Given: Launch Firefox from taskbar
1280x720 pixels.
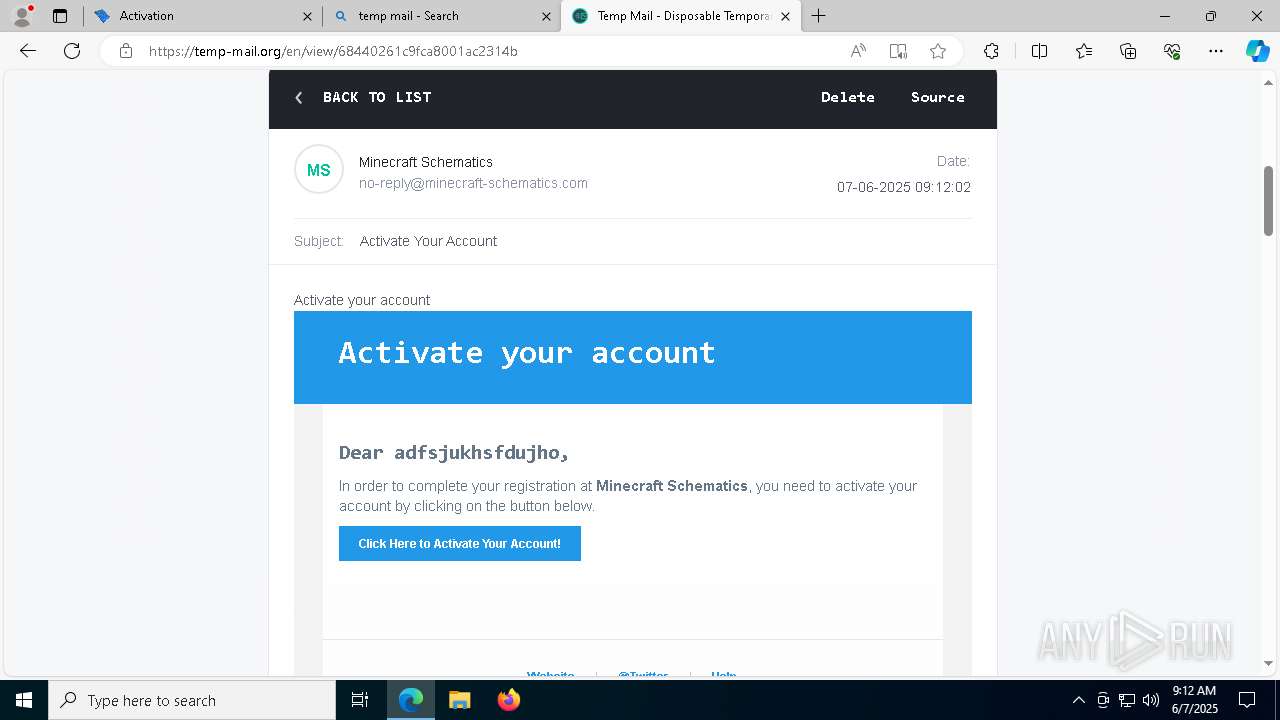Looking at the screenshot, I should [x=509, y=700].
